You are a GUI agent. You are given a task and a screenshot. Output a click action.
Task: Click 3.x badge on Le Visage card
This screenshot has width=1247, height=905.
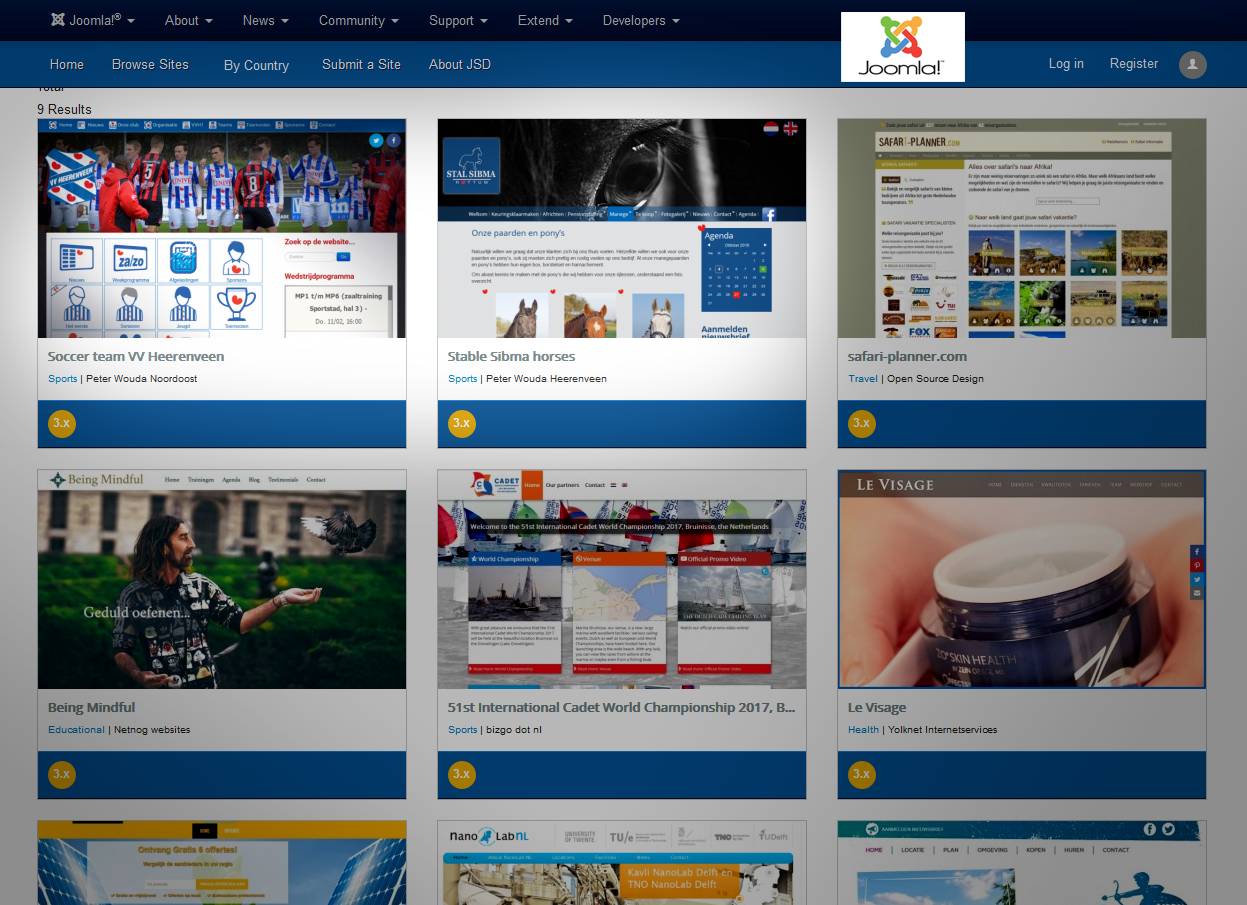point(862,774)
